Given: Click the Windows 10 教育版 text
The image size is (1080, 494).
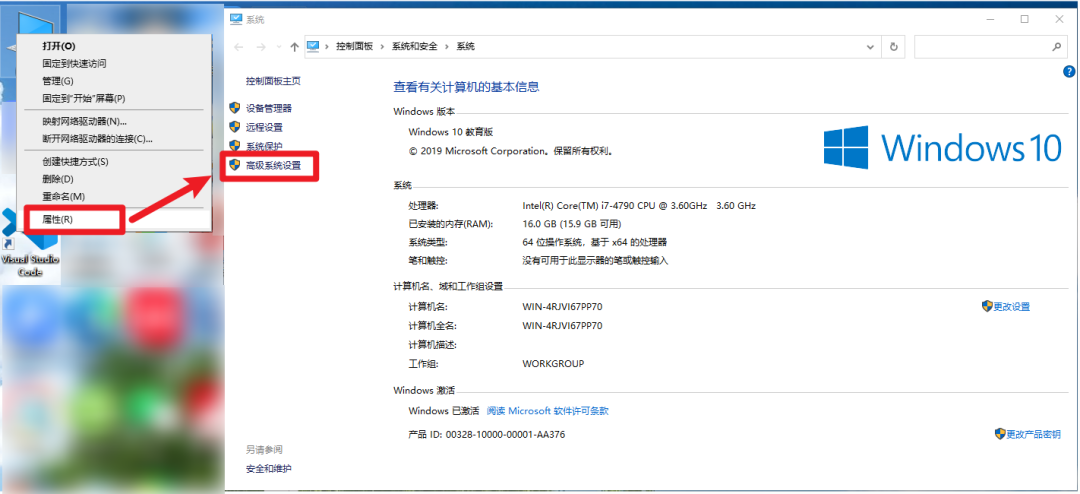Looking at the screenshot, I should click(451, 132).
